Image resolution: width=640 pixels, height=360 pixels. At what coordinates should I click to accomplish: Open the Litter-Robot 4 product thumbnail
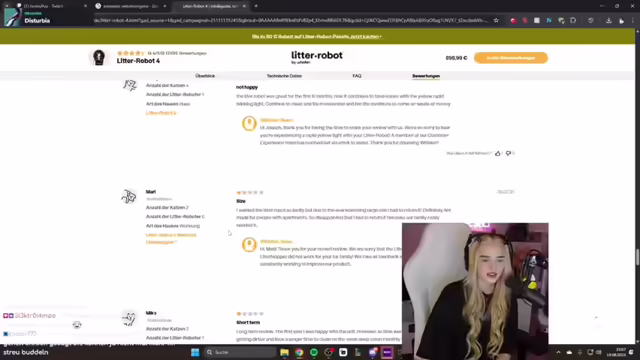pos(99,58)
